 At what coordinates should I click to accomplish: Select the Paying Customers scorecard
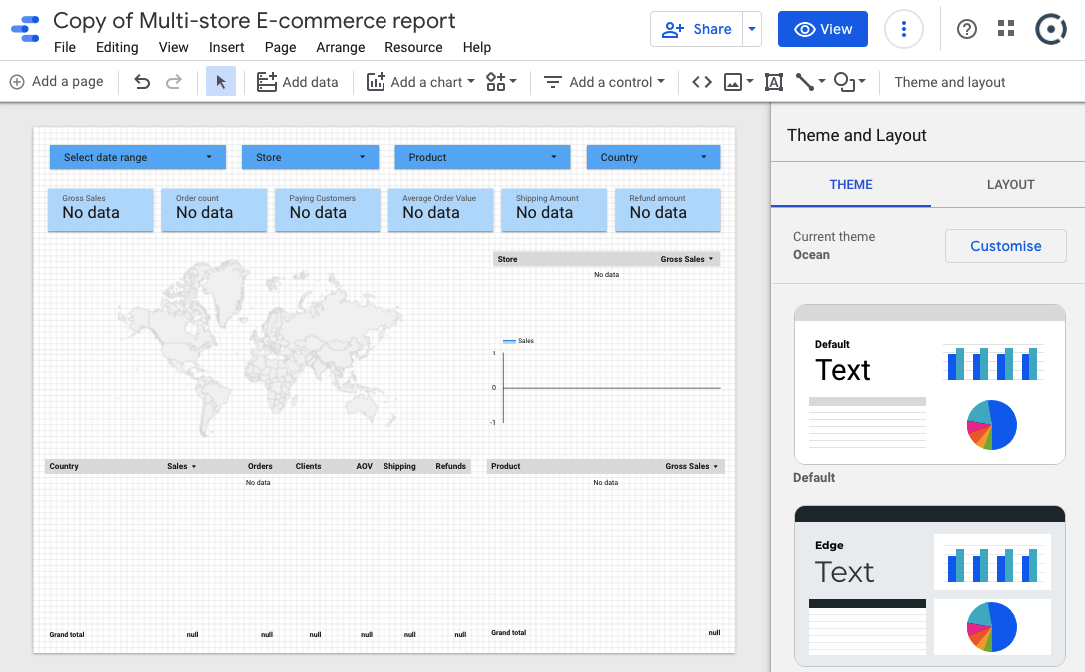click(327, 210)
